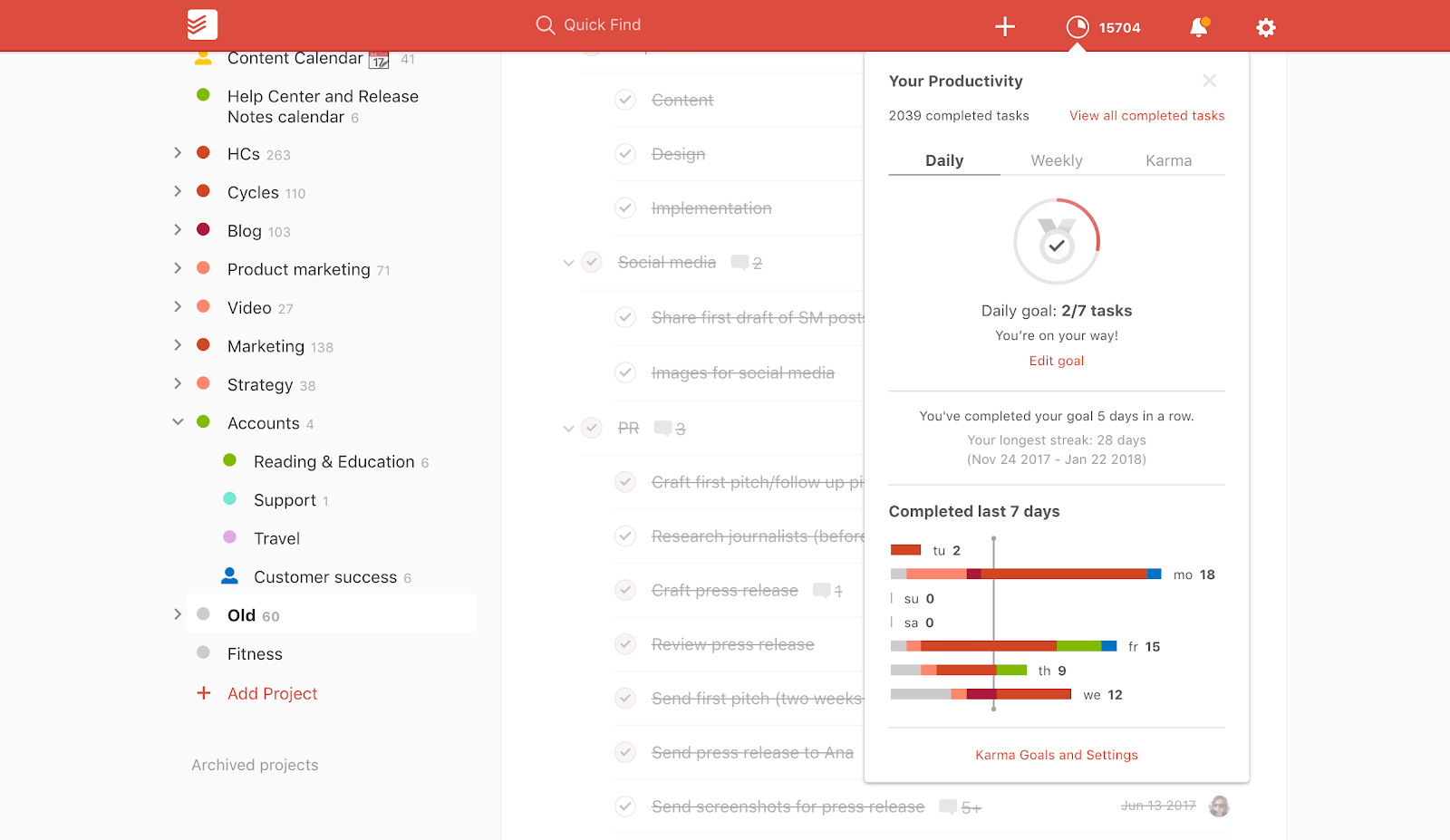Expand the HCs project
1450x840 pixels.
pyautogui.click(x=178, y=153)
